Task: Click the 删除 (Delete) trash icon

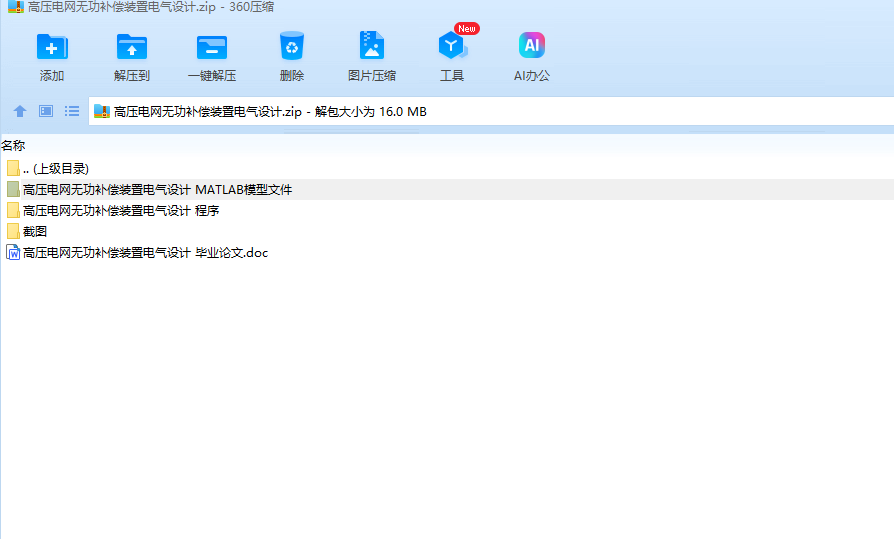Action: 292,46
